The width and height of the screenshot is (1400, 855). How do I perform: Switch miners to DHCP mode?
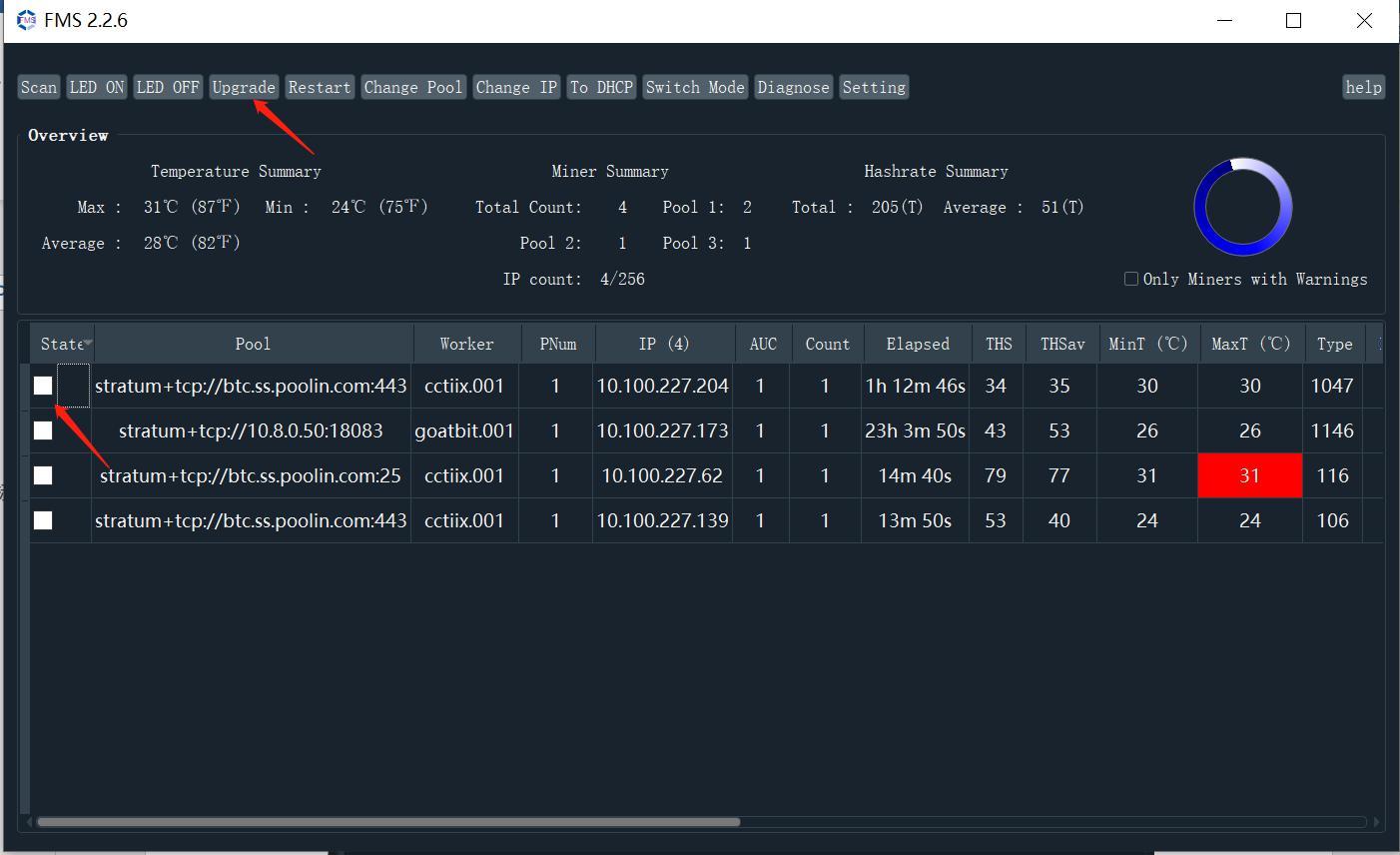pyautogui.click(x=601, y=87)
